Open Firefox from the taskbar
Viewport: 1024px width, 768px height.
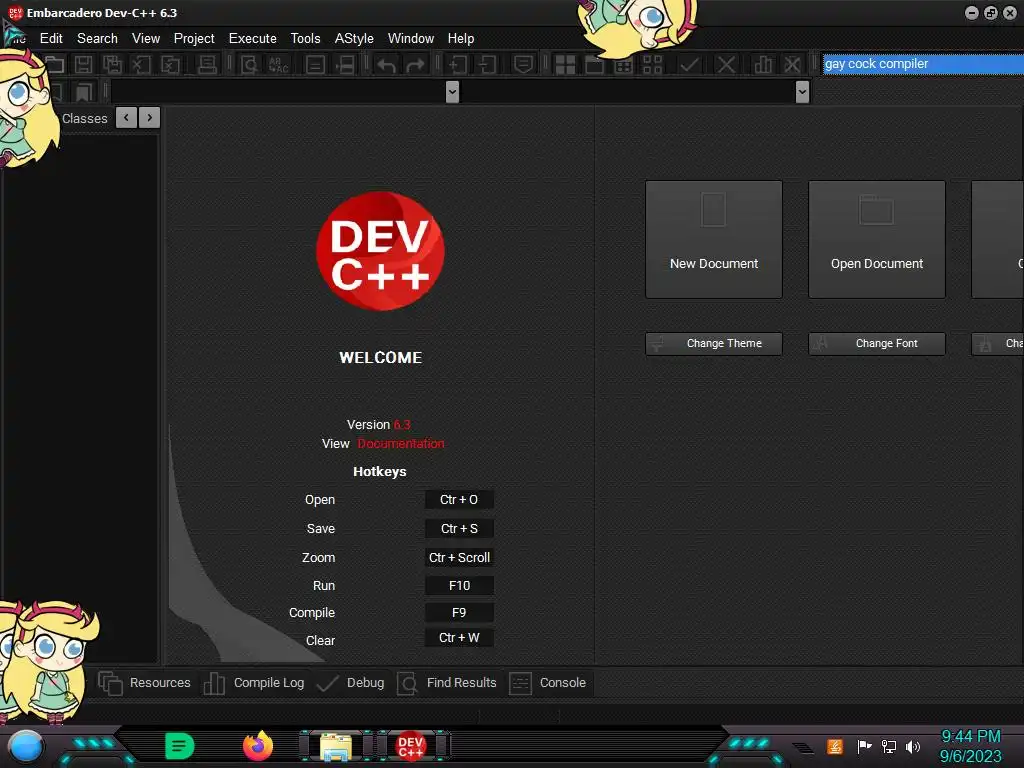tap(258, 746)
